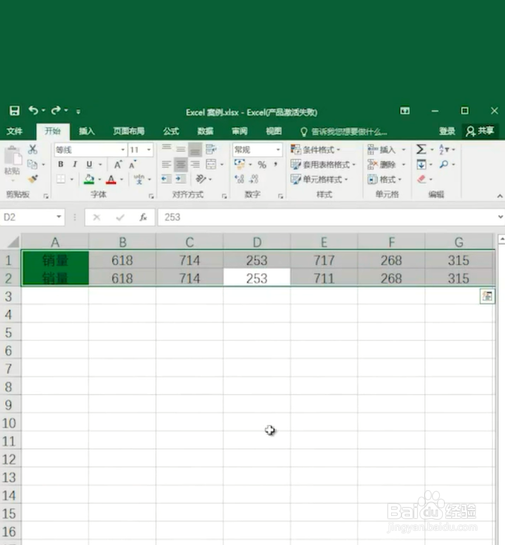Toggle Align Right horizontal alignment

click(x=195, y=164)
